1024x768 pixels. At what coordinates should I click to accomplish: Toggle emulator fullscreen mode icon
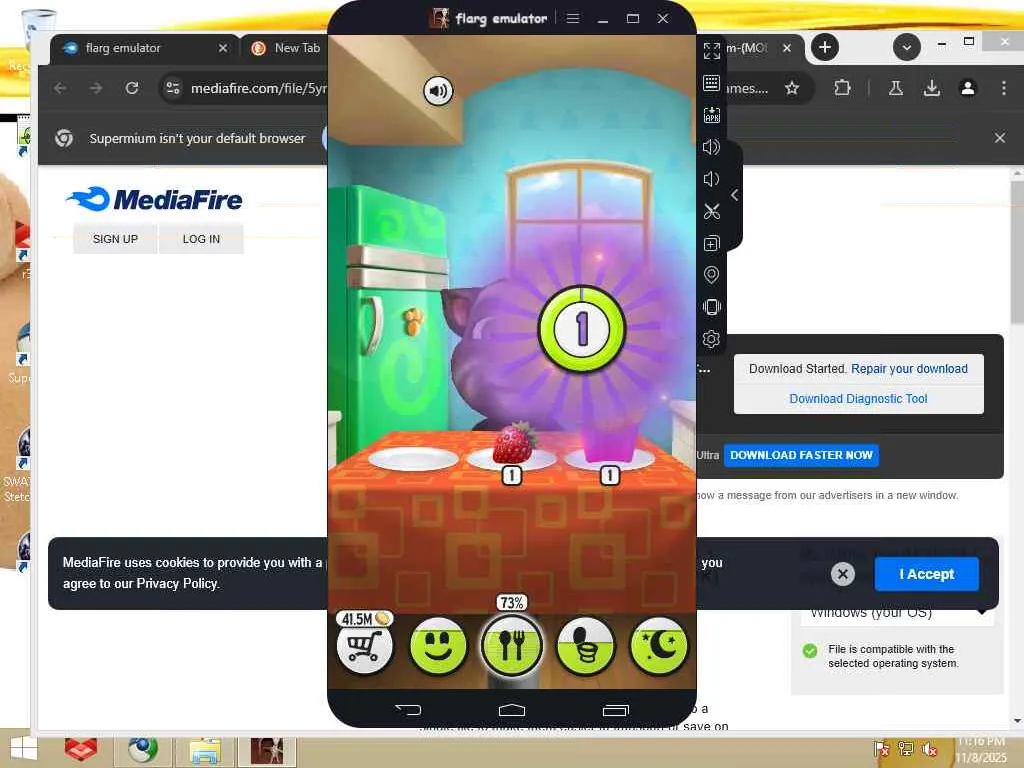[711, 51]
